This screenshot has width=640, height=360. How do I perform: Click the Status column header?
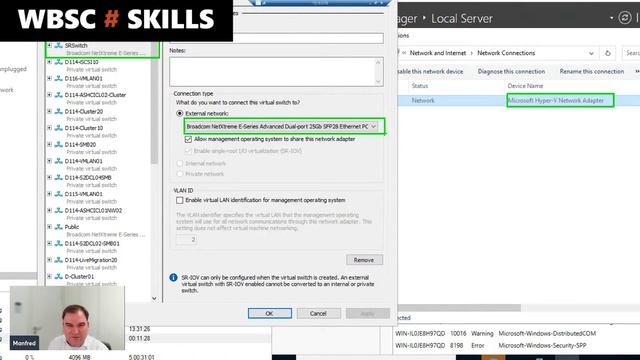[x=420, y=86]
